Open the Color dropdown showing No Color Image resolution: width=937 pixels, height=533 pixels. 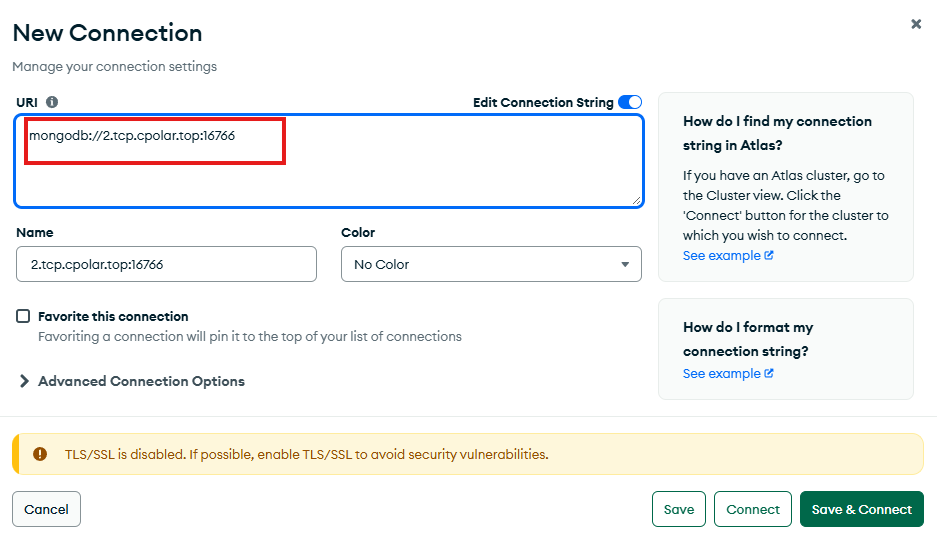pos(491,264)
